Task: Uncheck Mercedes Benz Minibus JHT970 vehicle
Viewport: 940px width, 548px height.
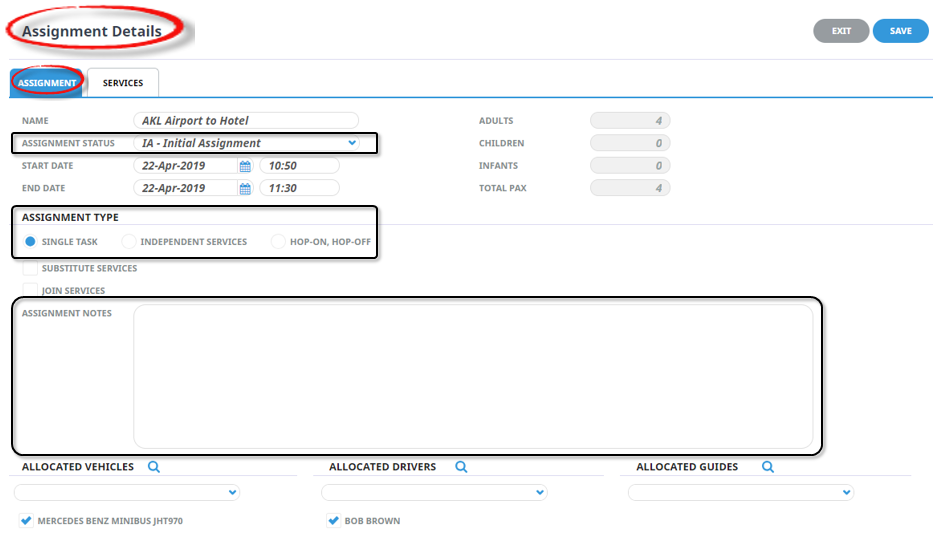Action: (26, 520)
